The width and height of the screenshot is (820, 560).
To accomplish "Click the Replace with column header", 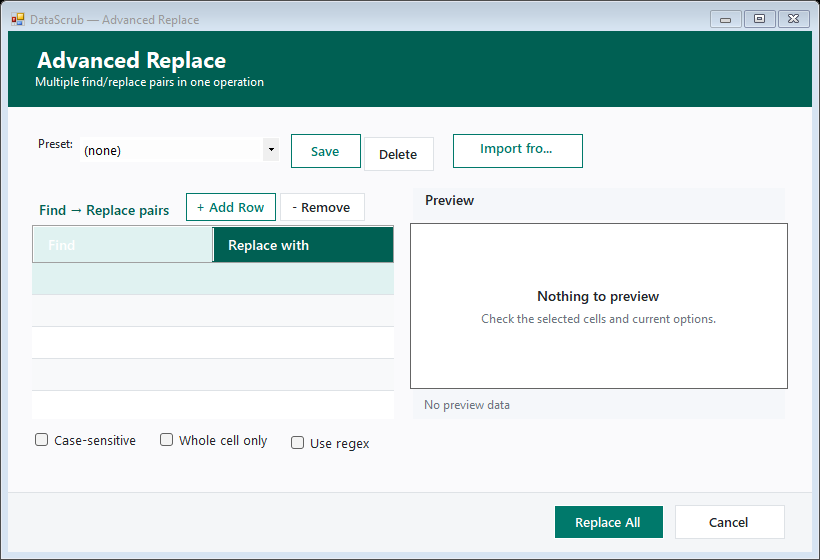I will [x=303, y=245].
